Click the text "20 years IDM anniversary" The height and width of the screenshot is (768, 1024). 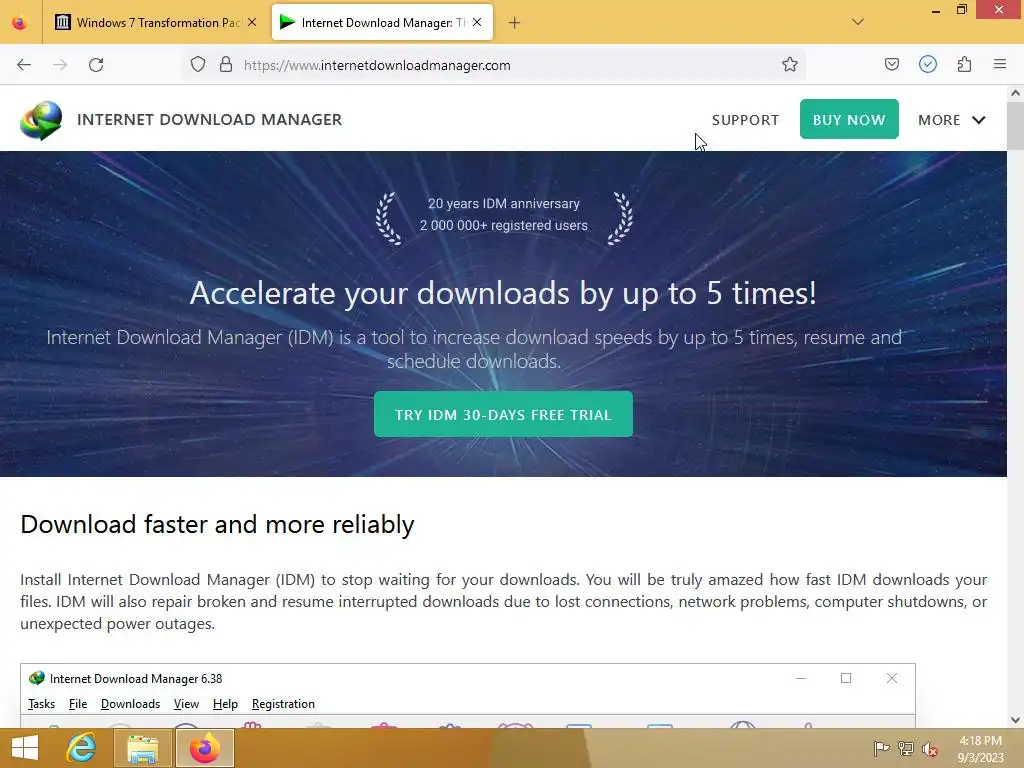pos(504,204)
